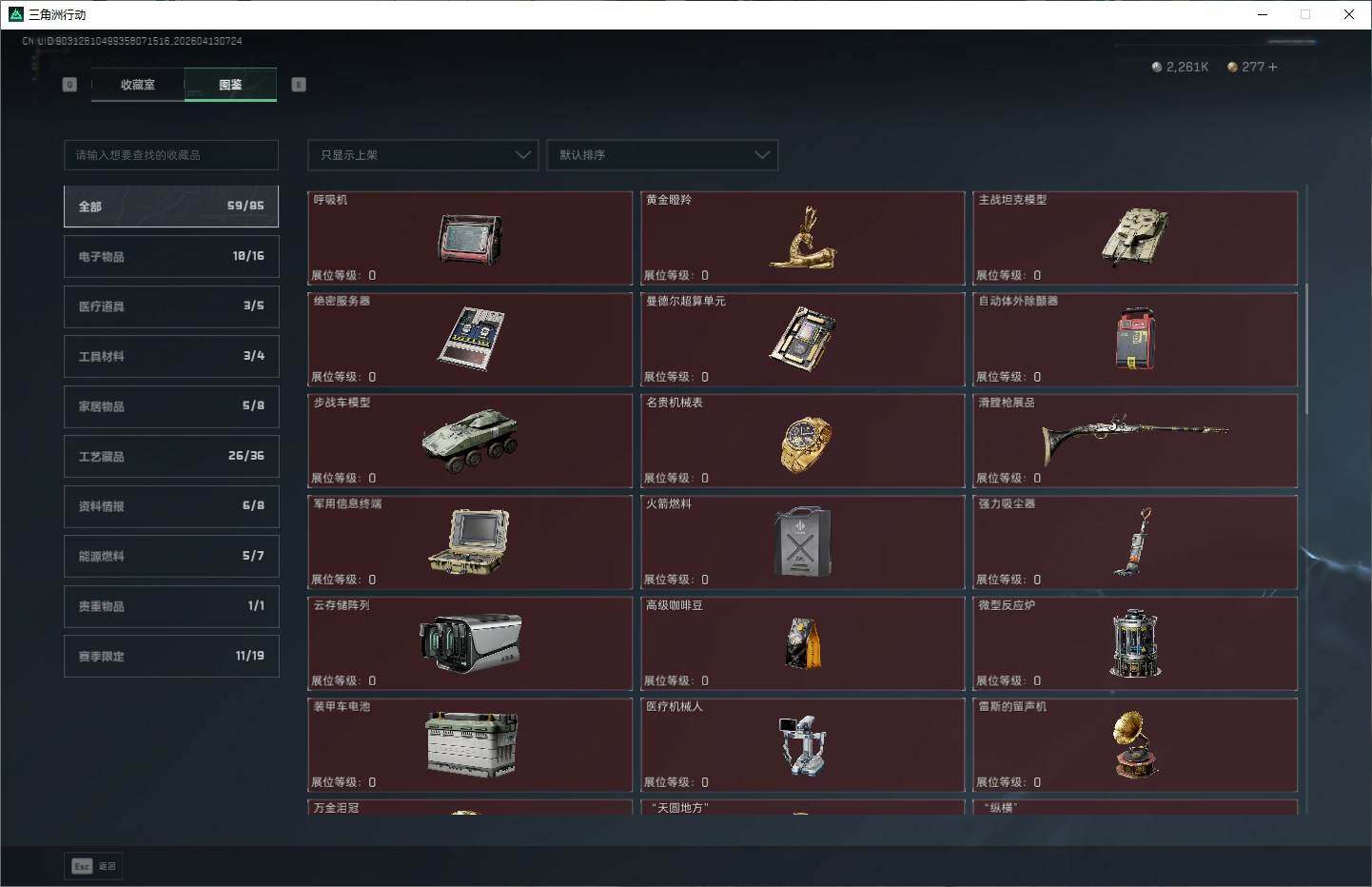Open the 只显示上架 filter dropdown
This screenshot has width=1372, height=887.
(422, 155)
